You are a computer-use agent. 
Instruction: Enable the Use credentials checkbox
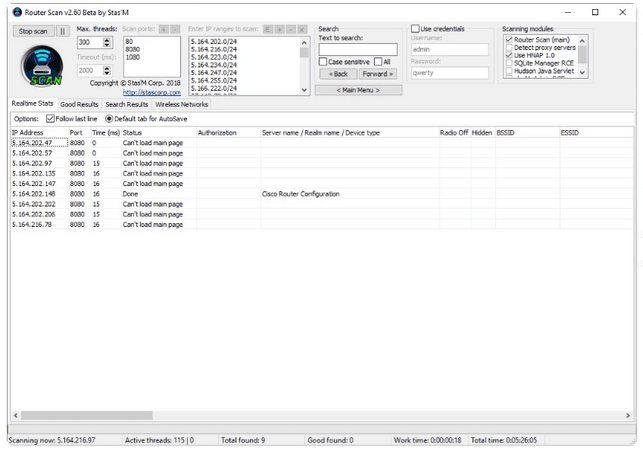[x=416, y=29]
